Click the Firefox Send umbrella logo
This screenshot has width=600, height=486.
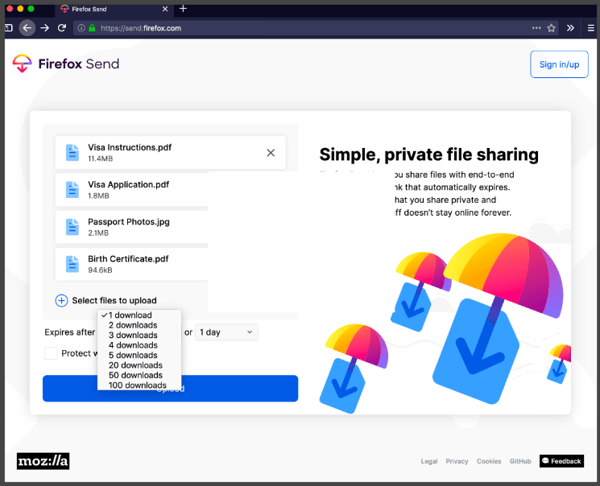click(22, 63)
